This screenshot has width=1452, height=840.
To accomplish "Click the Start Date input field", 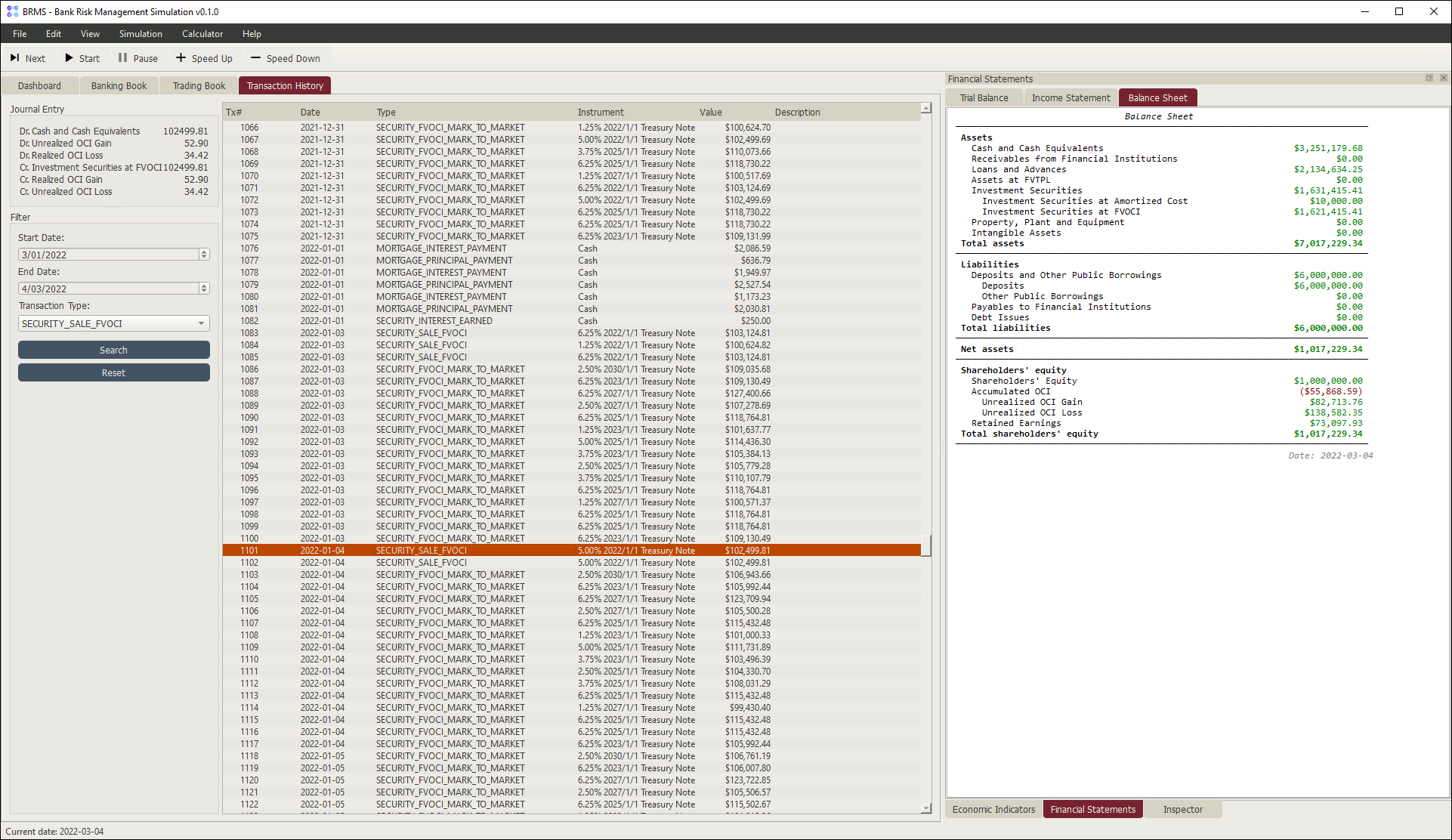I will click(x=108, y=255).
